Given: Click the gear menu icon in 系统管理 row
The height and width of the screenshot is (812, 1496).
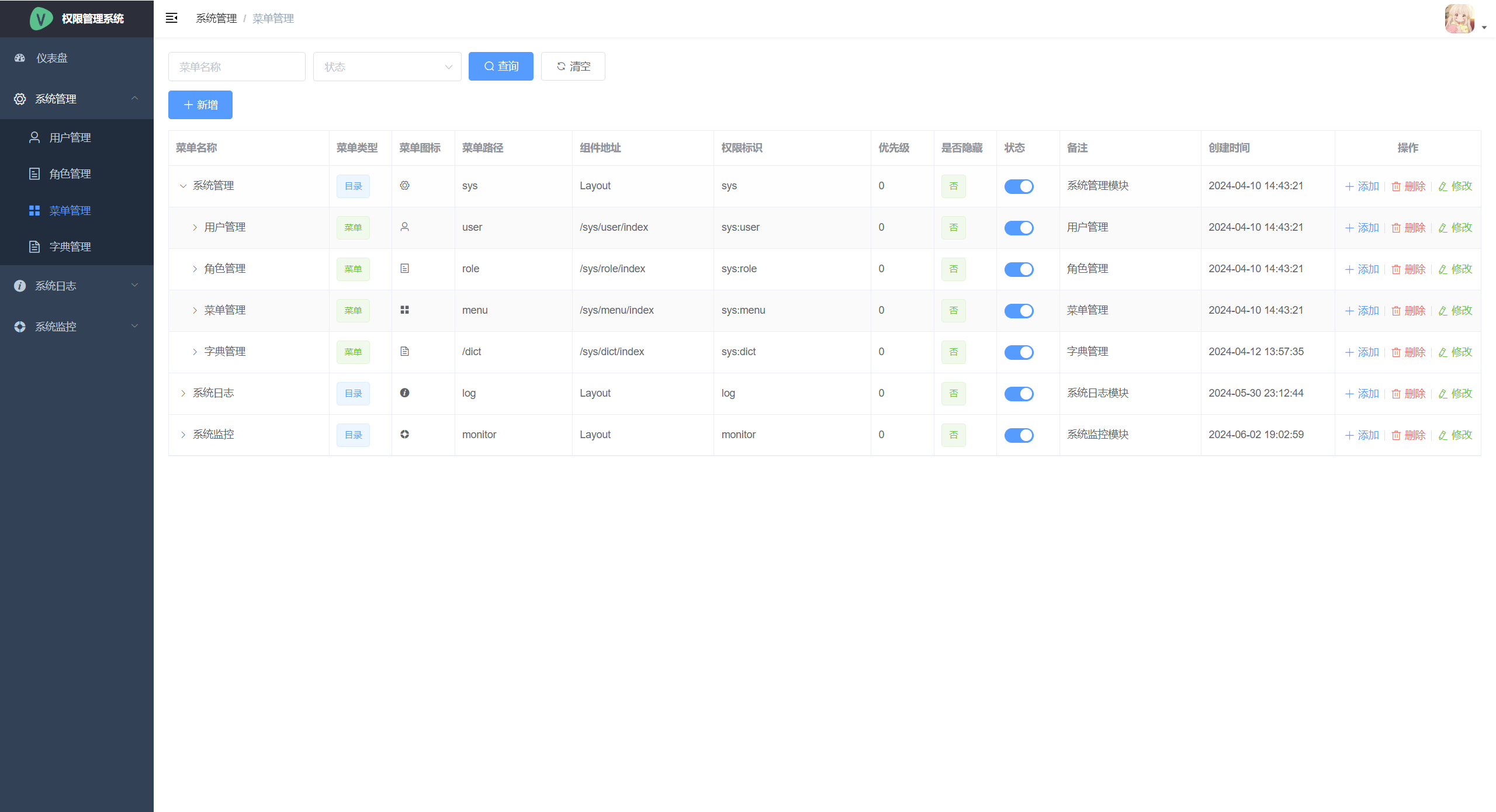Looking at the screenshot, I should (404, 186).
